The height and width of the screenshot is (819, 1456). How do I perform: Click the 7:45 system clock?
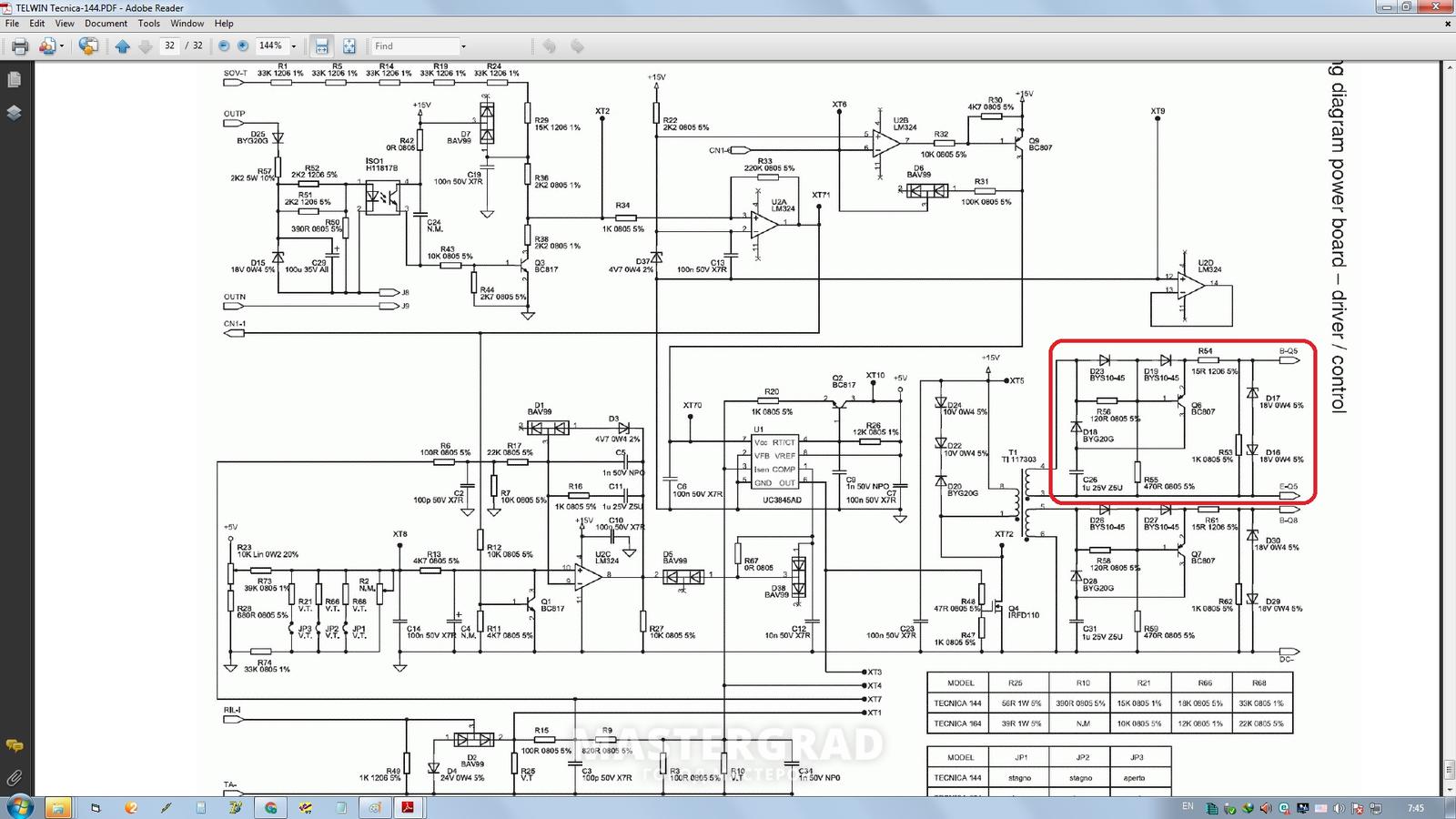click(x=1416, y=808)
